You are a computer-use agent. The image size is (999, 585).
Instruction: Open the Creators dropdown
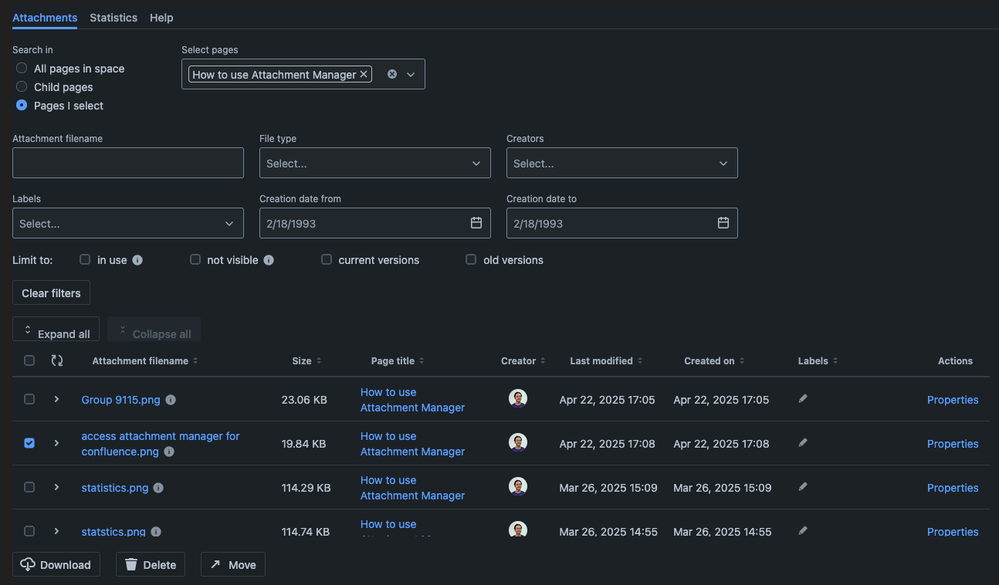622,163
